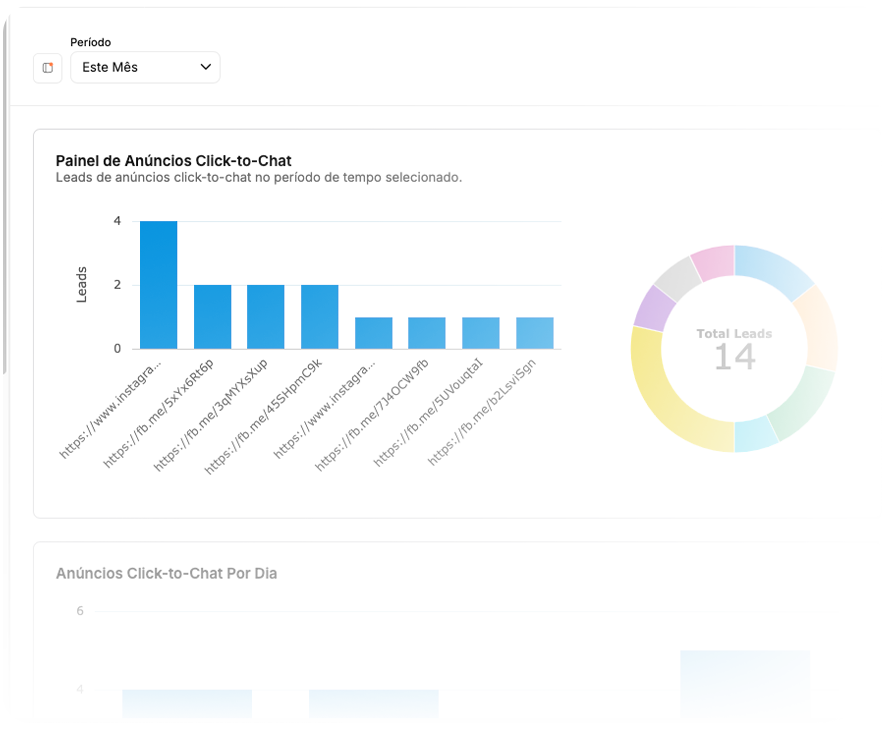Image resolution: width=886 pixels, height=729 pixels.
Task: Click the sidebar panel toggle icon
Action: (x=47, y=68)
